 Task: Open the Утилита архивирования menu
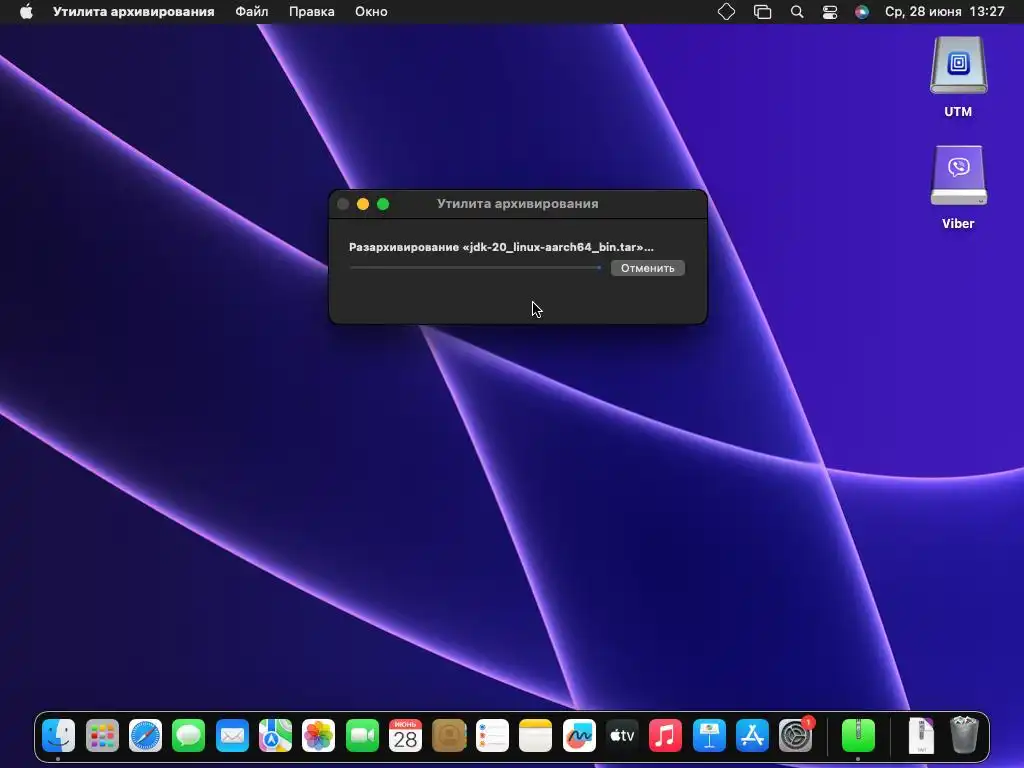point(133,12)
